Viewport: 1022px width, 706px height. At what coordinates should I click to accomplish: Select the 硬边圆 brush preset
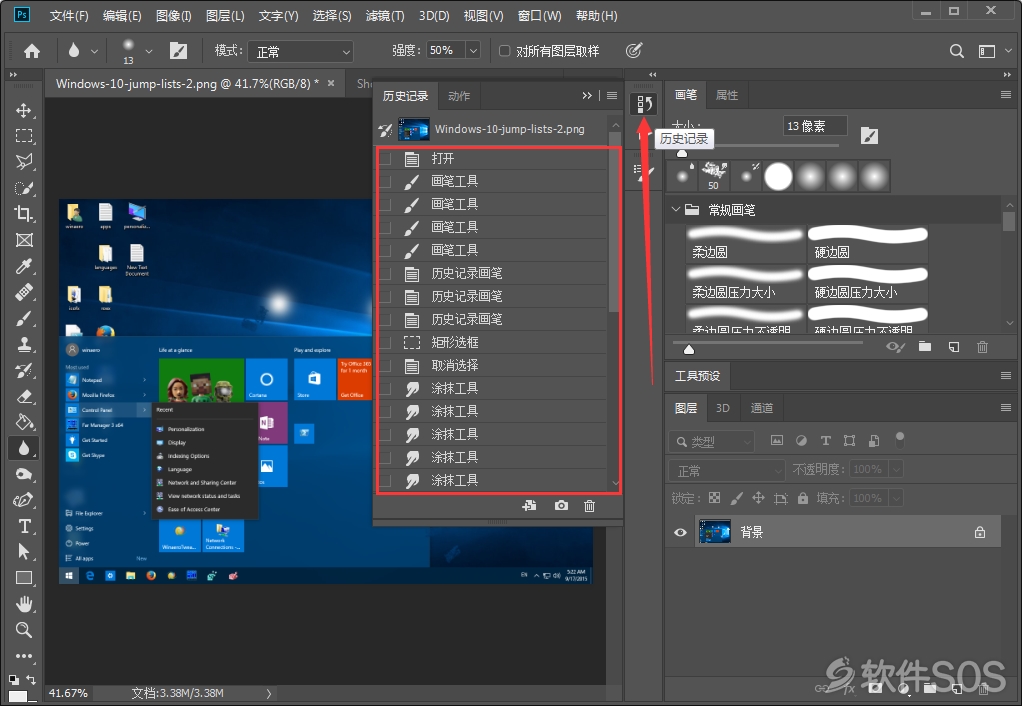click(x=868, y=243)
